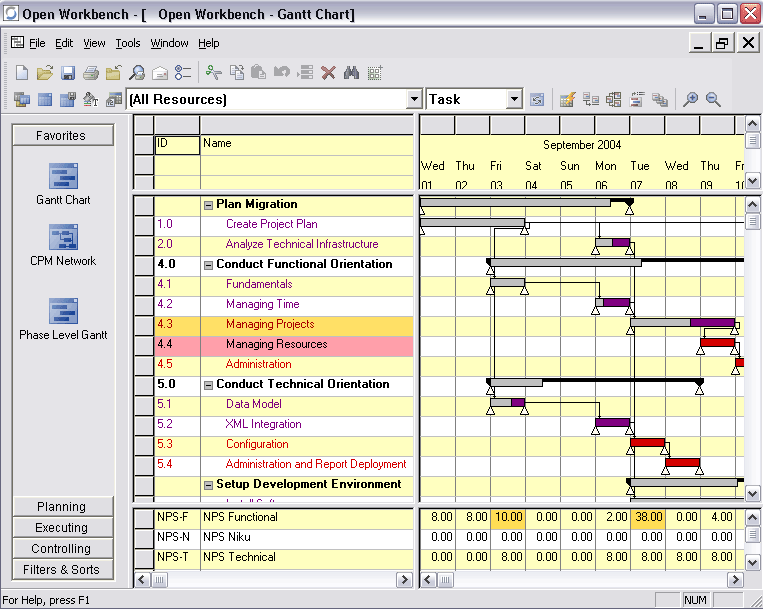Click the scissors Cut icon
This screenshot has width=763, height=609.
[212, 73]
